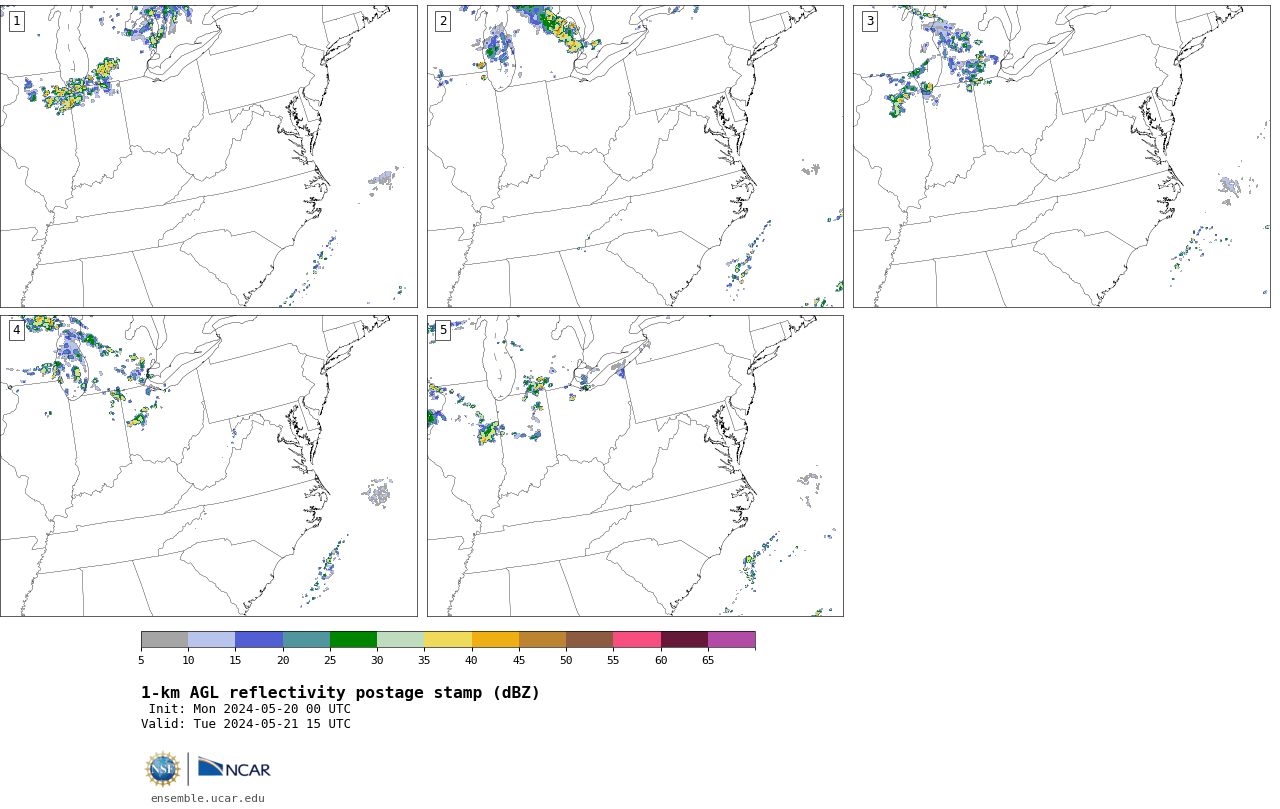Click the teal 20-25 dBZ swatch
The image size is (1280, 809).
point(306,640)
